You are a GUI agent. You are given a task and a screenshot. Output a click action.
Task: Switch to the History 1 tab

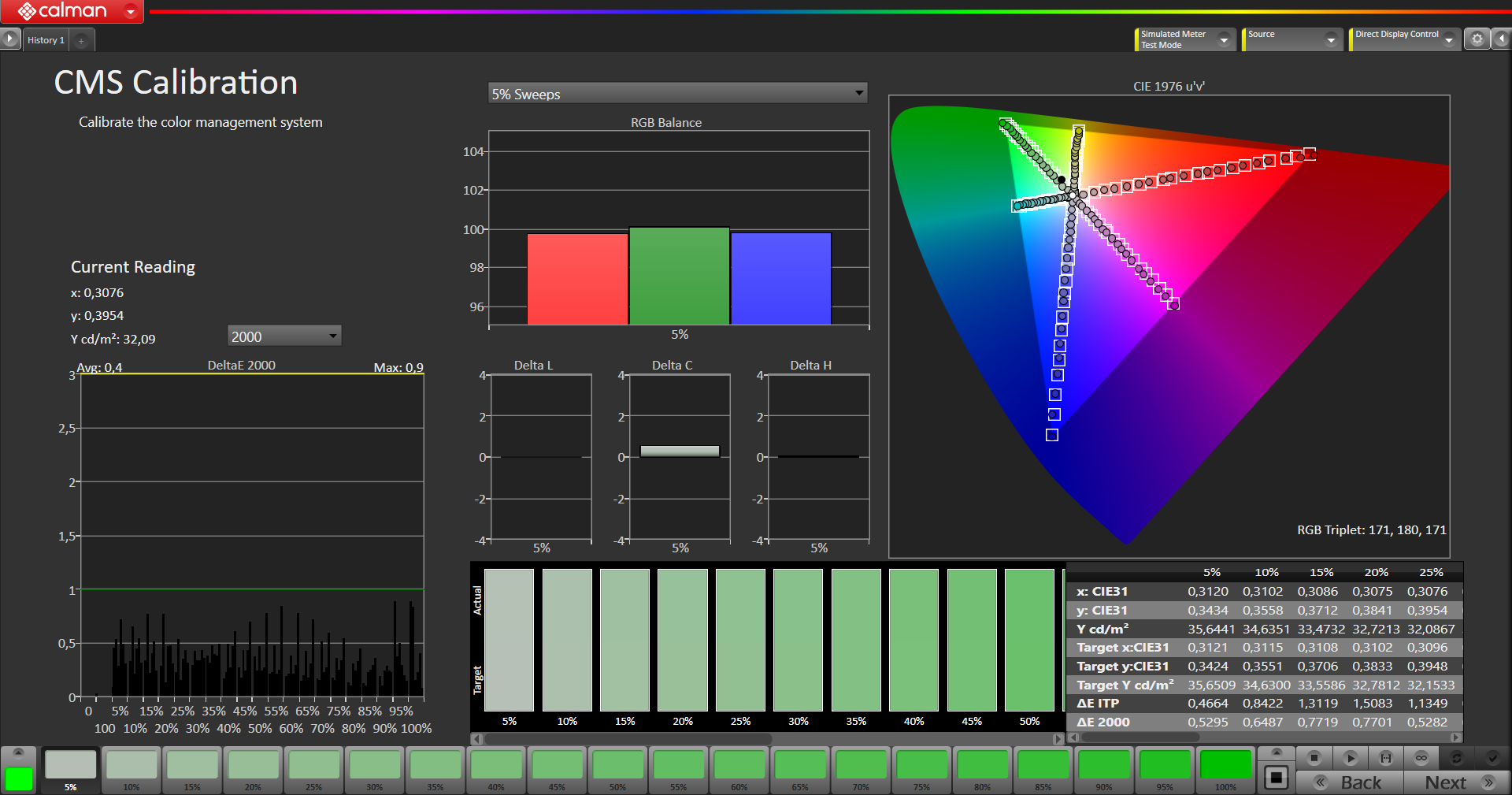coord(46,40)
